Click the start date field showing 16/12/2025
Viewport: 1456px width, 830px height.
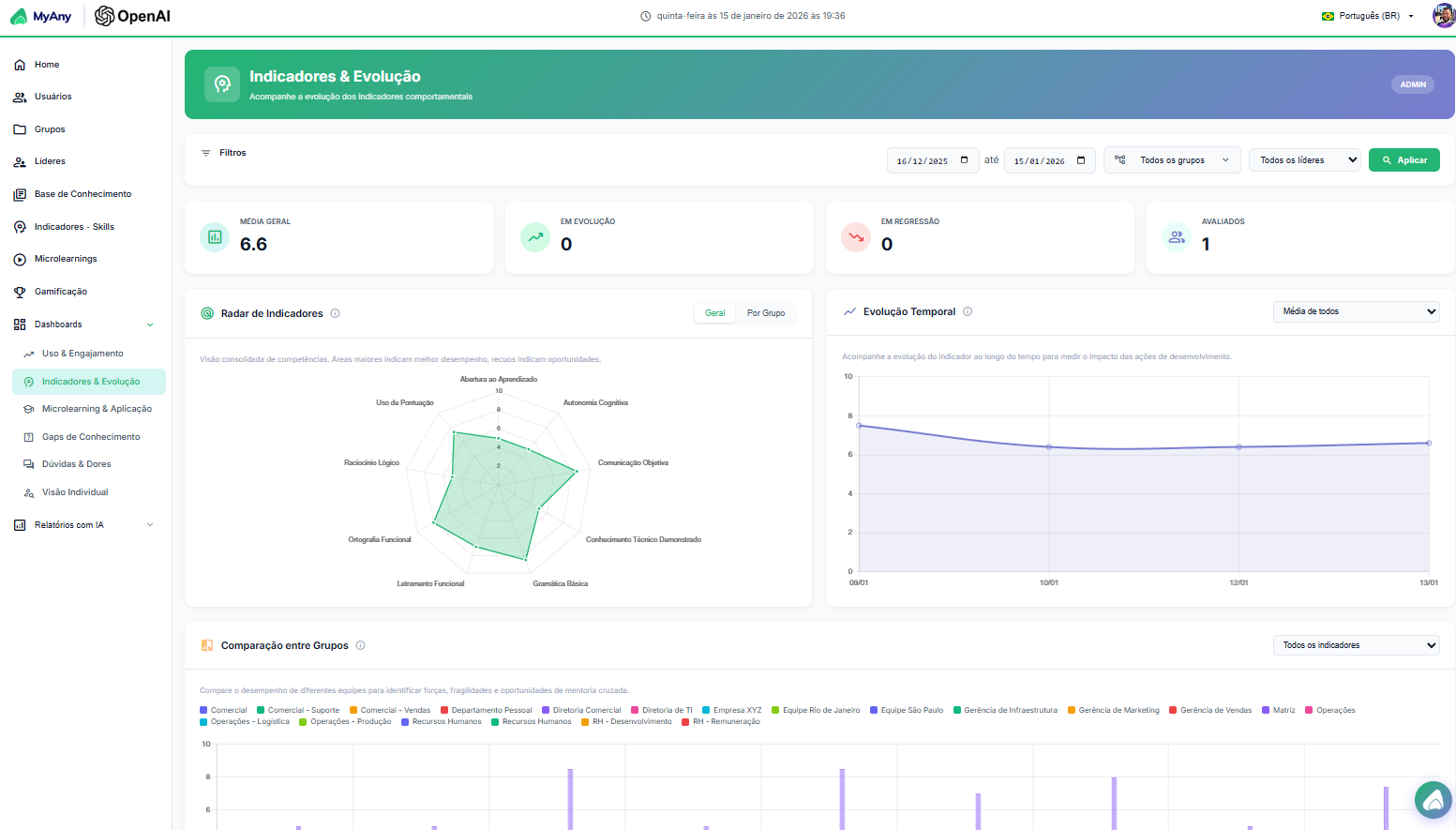932,159
